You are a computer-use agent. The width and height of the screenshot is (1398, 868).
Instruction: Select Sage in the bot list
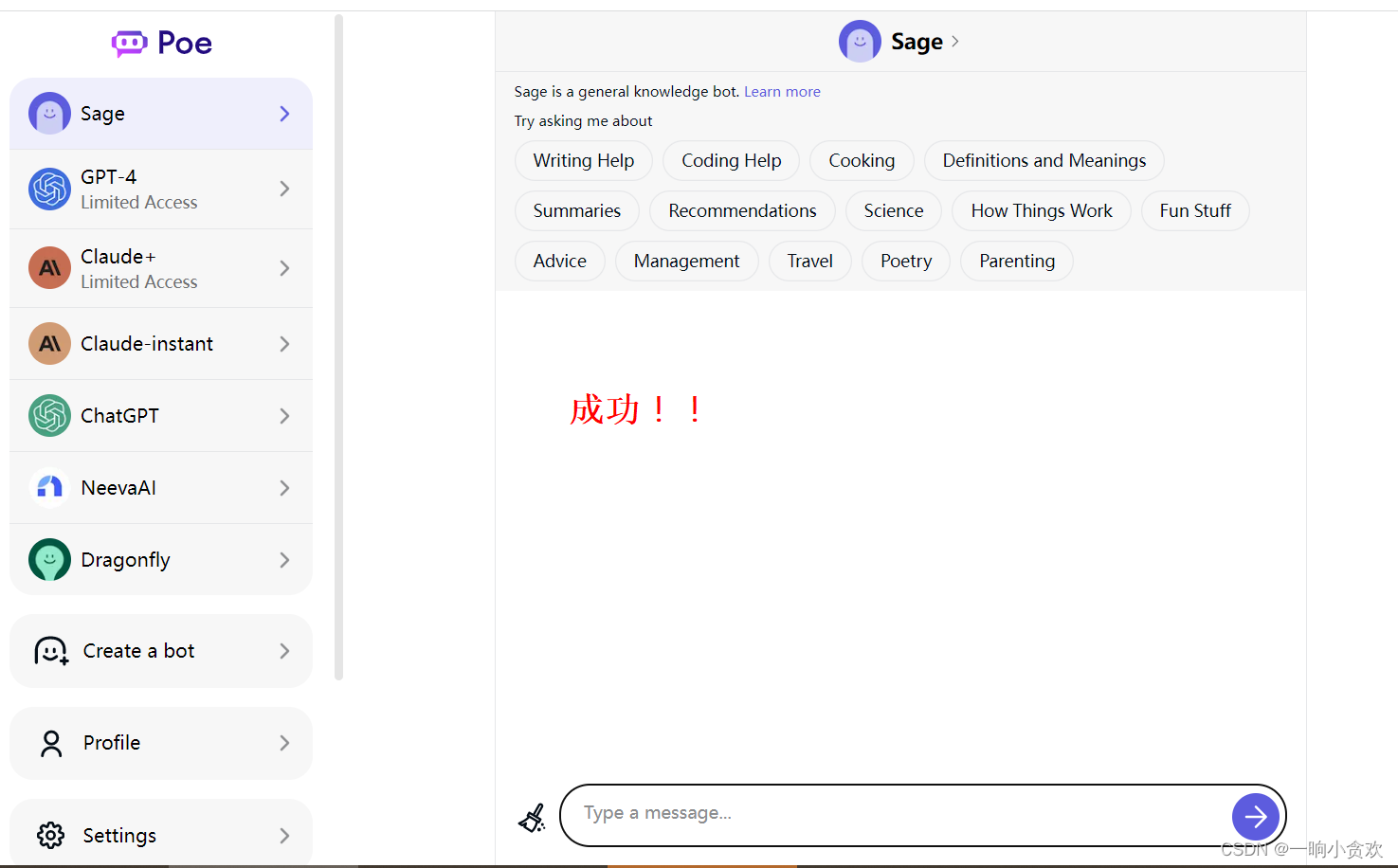[x=161, y=114]
